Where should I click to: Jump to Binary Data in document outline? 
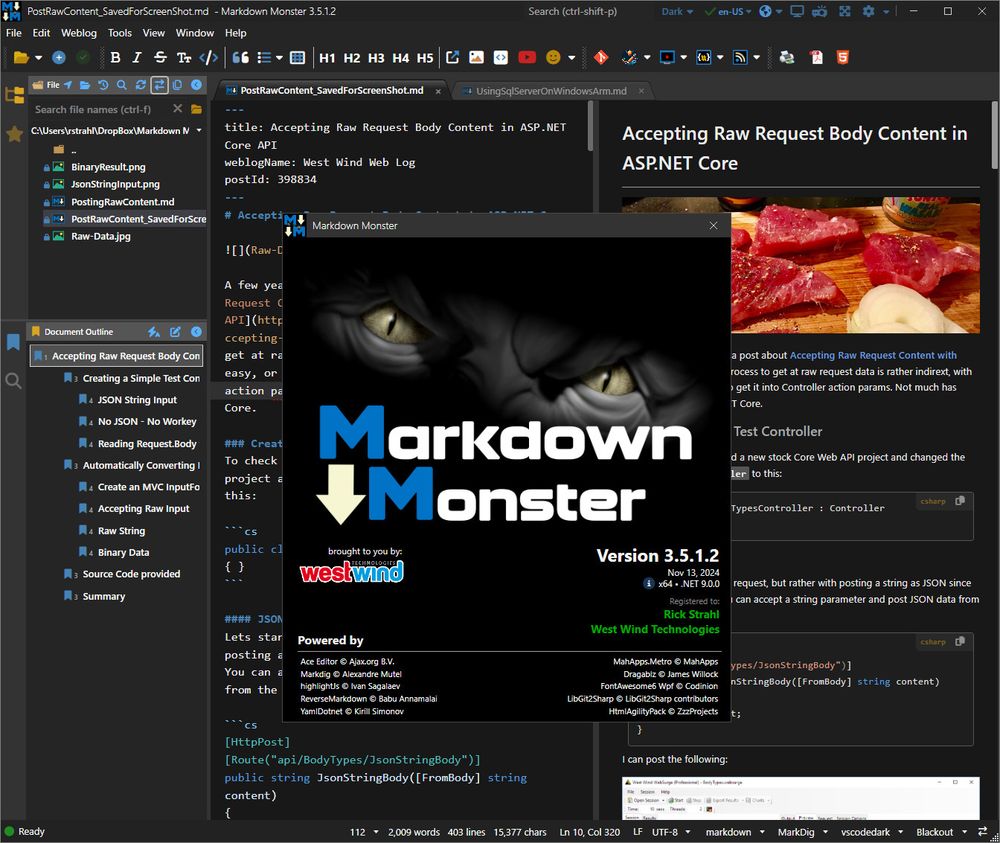[x=123, y=553]
